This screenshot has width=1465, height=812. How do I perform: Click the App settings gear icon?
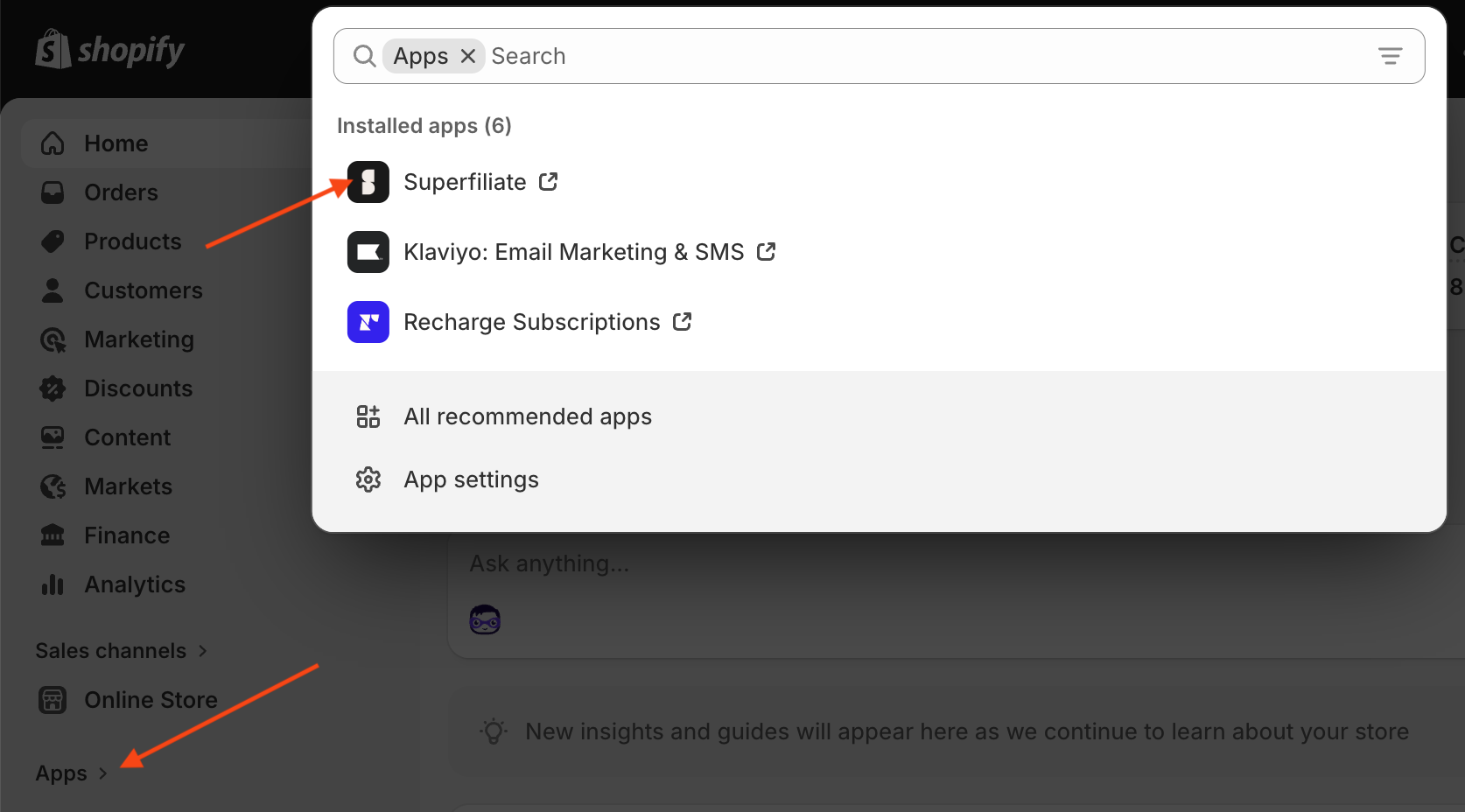pyautogui.click(x=368, y=479)
